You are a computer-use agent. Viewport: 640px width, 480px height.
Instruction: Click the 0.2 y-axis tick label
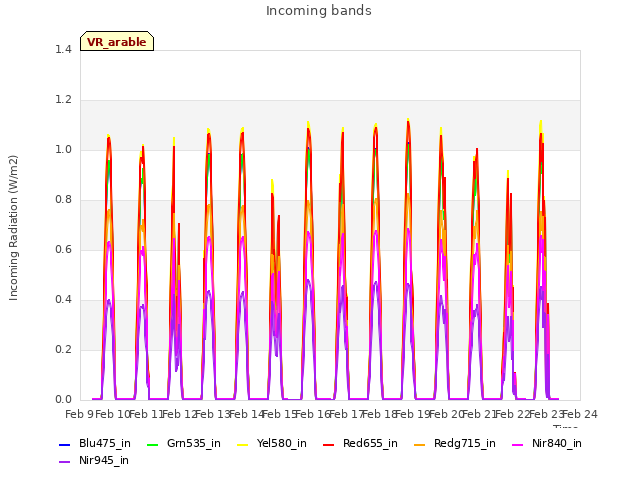tap(63, 349)
